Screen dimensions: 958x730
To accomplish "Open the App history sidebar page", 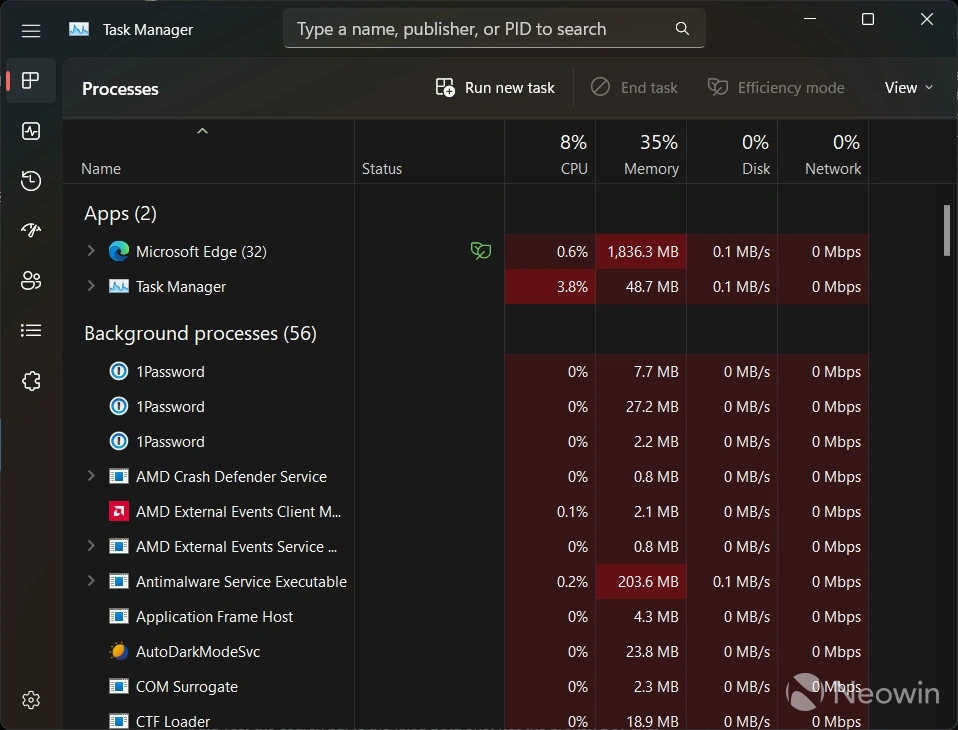I will [31, 181].
